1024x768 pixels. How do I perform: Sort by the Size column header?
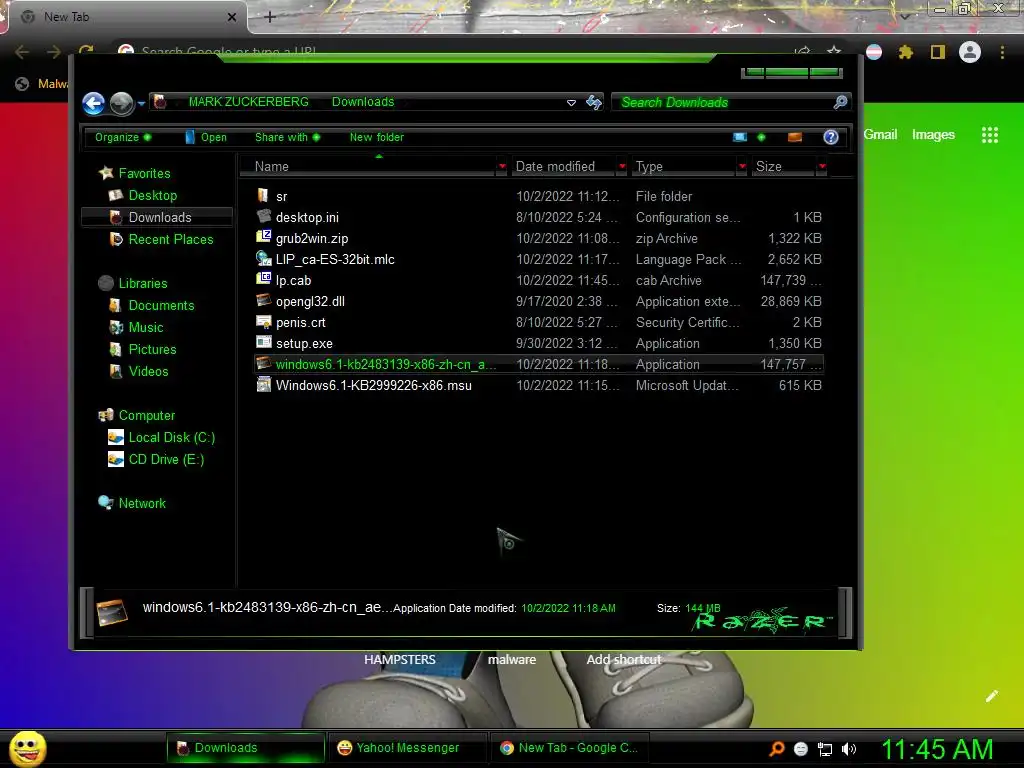(782, 167)
